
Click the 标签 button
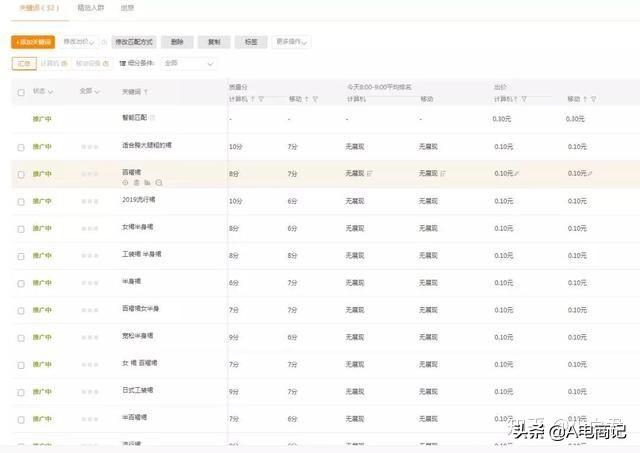pos(251,42)
